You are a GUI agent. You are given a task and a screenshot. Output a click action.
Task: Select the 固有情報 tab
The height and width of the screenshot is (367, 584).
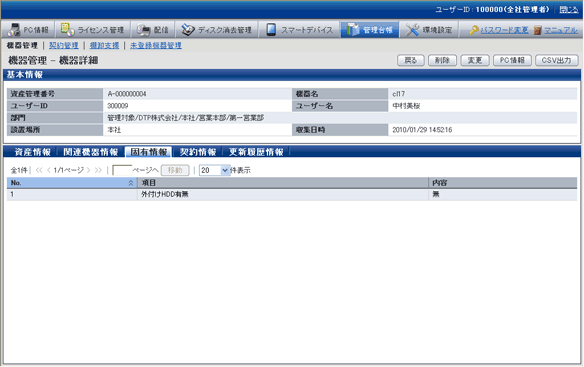(x=149, y=152)
